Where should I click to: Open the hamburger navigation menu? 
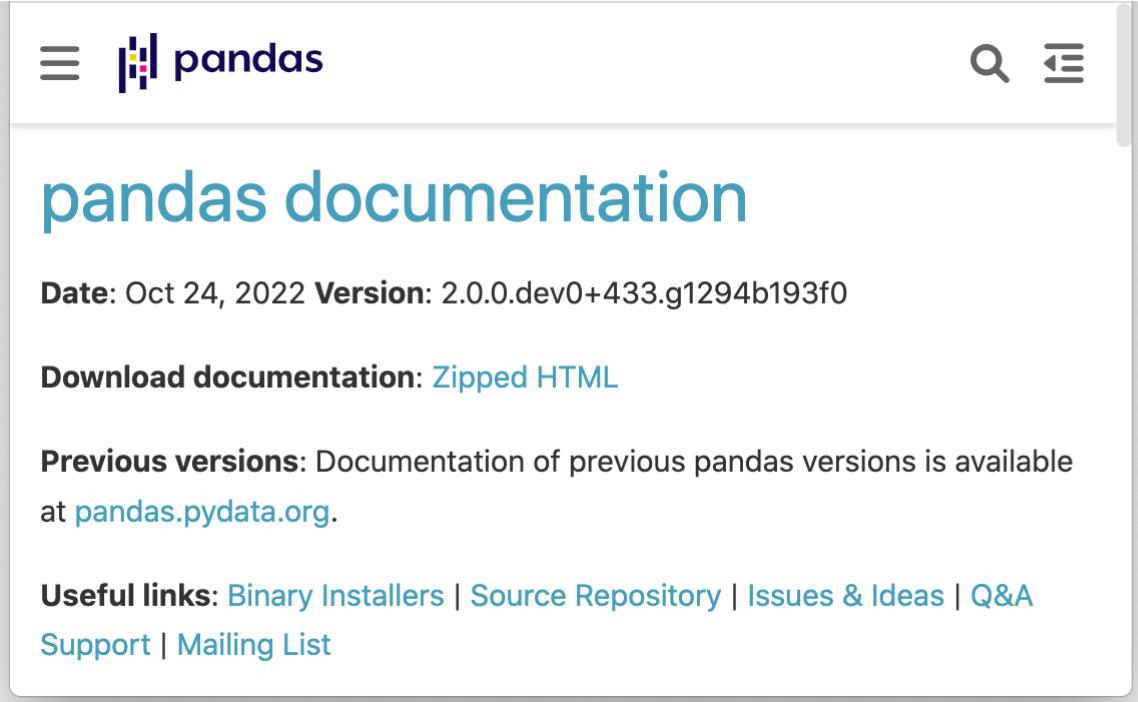pyautogui.click(x=60, y=64)
